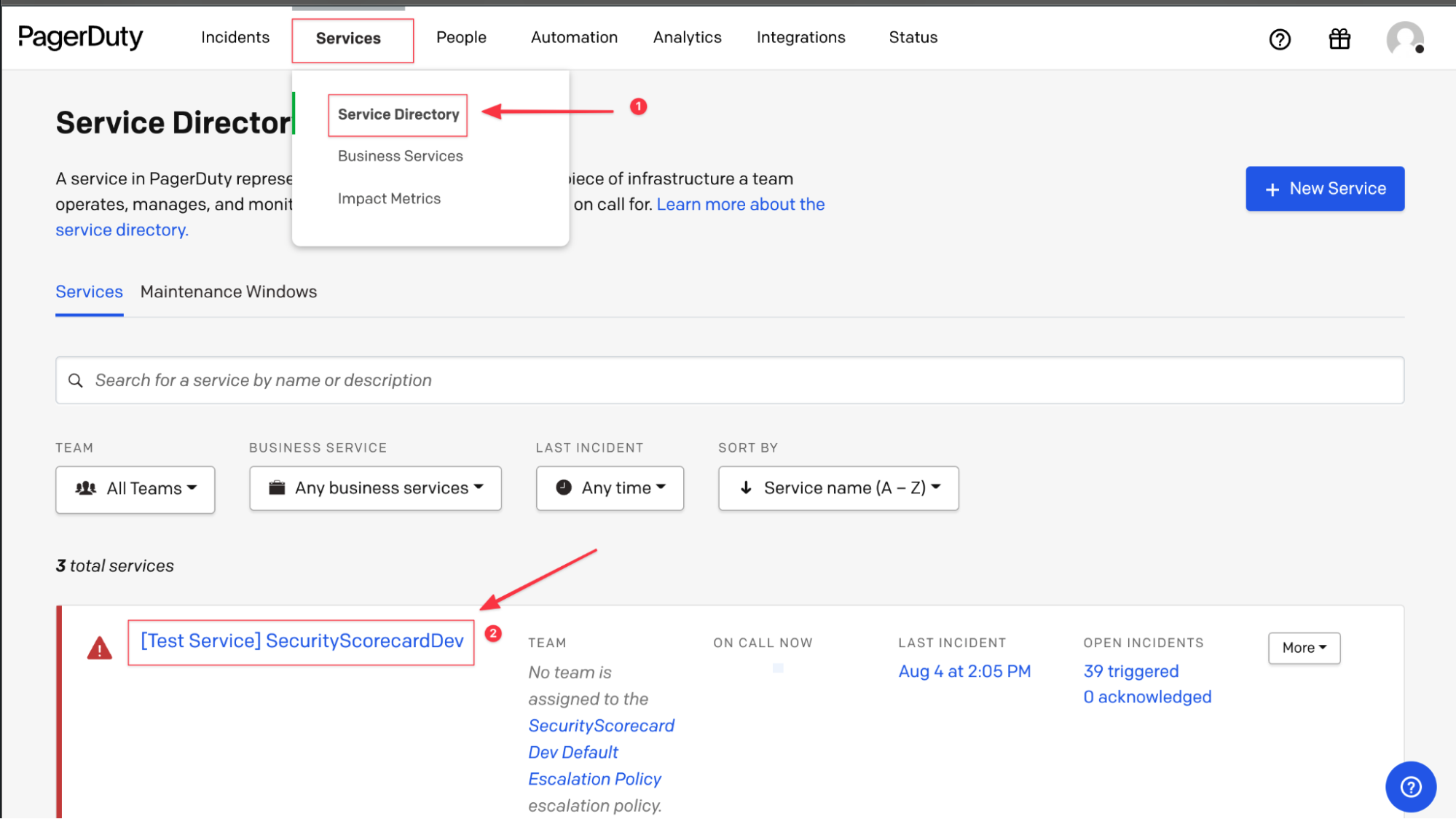
Task: Expand the Service name (A – Z) sort dropdown
Action: pyautogui.click(x=838, y=488)
